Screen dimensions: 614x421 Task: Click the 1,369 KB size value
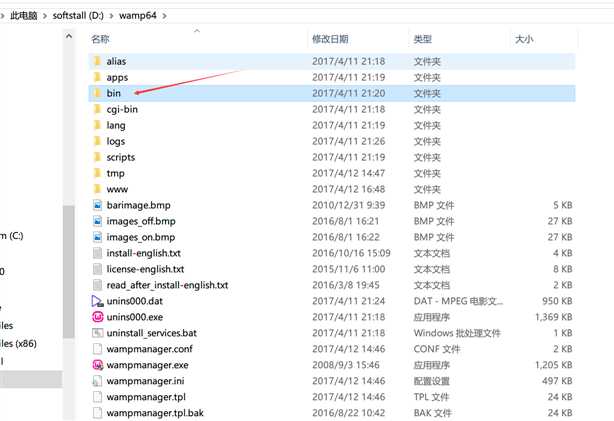click(554, 317)
